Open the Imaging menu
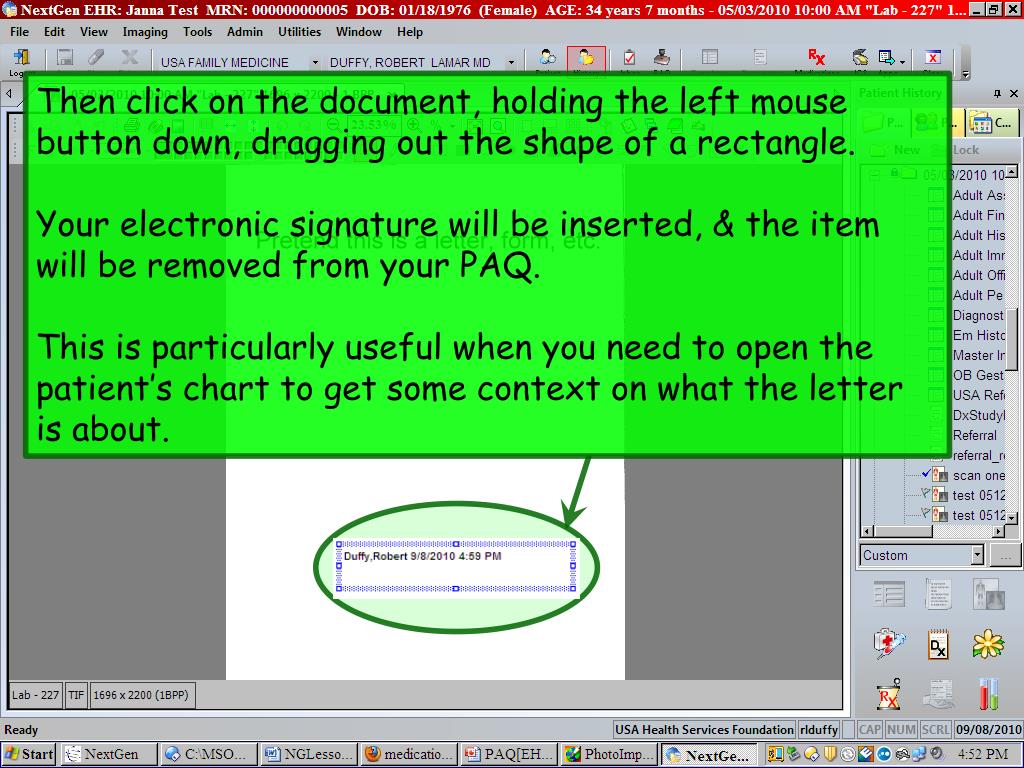1024x768 pixels. 145,31
